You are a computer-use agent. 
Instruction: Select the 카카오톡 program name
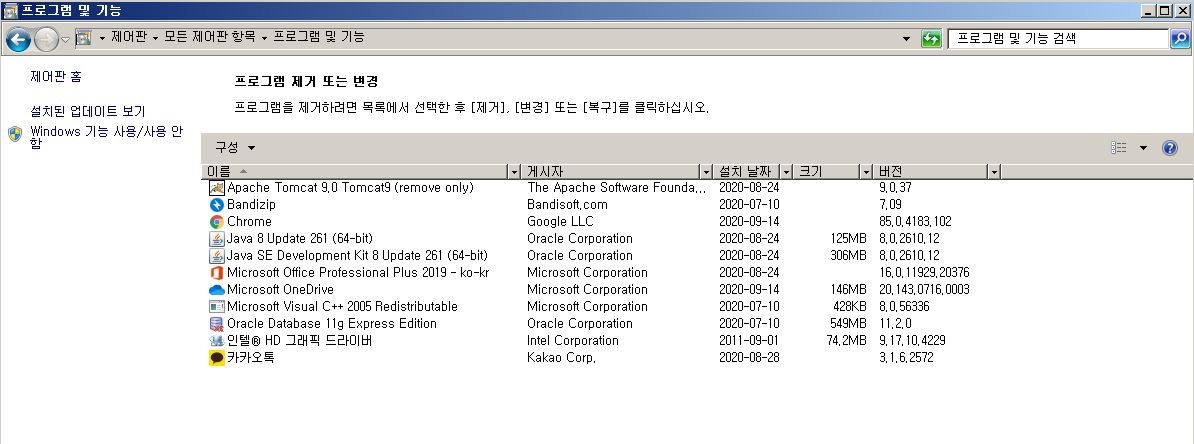tap(251, 357)
